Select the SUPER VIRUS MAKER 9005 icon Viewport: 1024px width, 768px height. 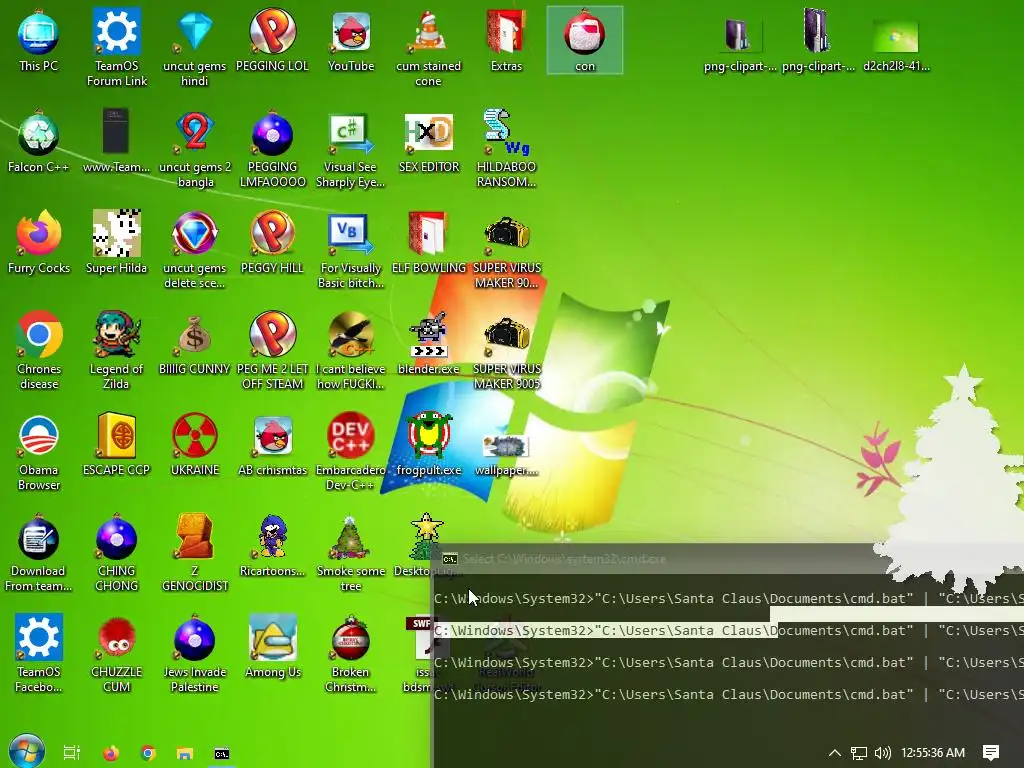[506, 335]
